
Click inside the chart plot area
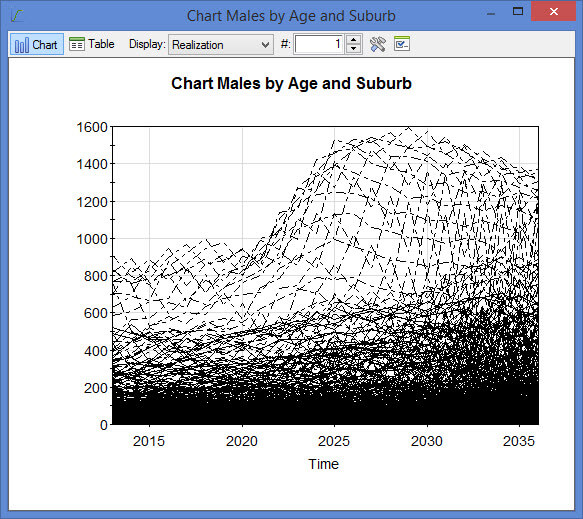coord(325,275)
